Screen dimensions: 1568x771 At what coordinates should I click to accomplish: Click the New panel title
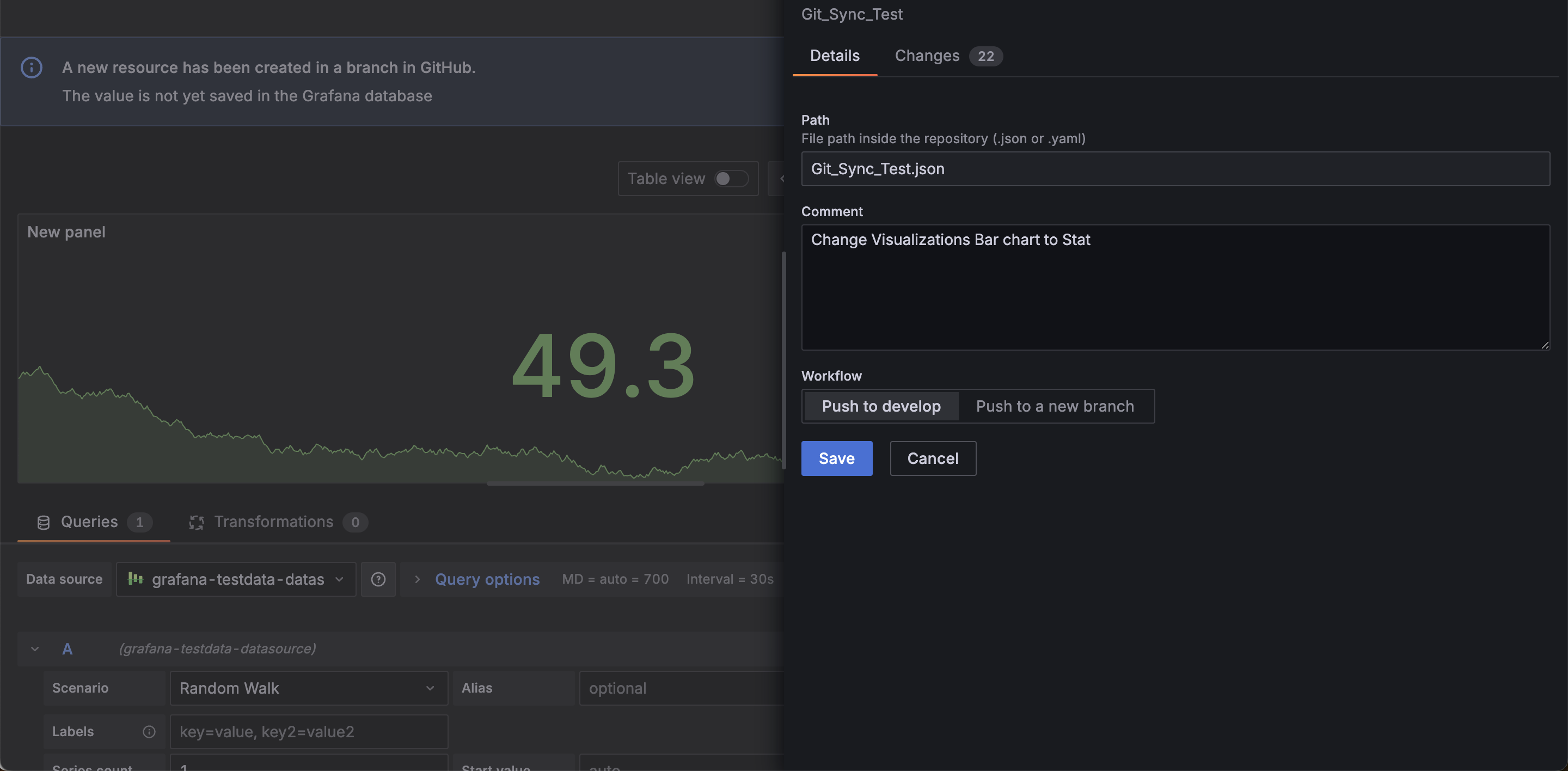[x=66, y=232]
